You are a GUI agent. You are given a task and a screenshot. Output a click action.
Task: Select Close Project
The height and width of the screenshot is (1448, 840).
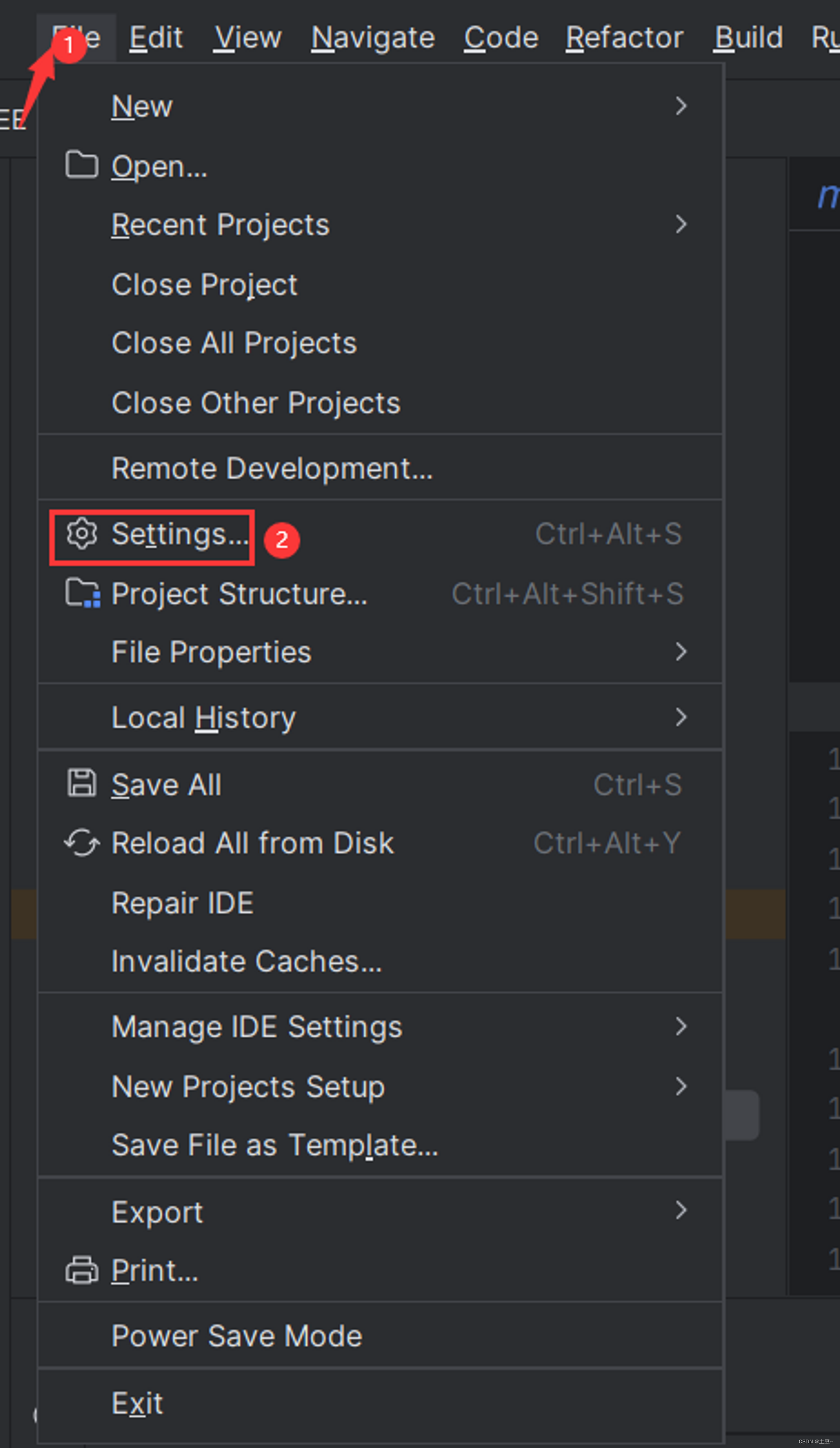click(x=205, y=284)
